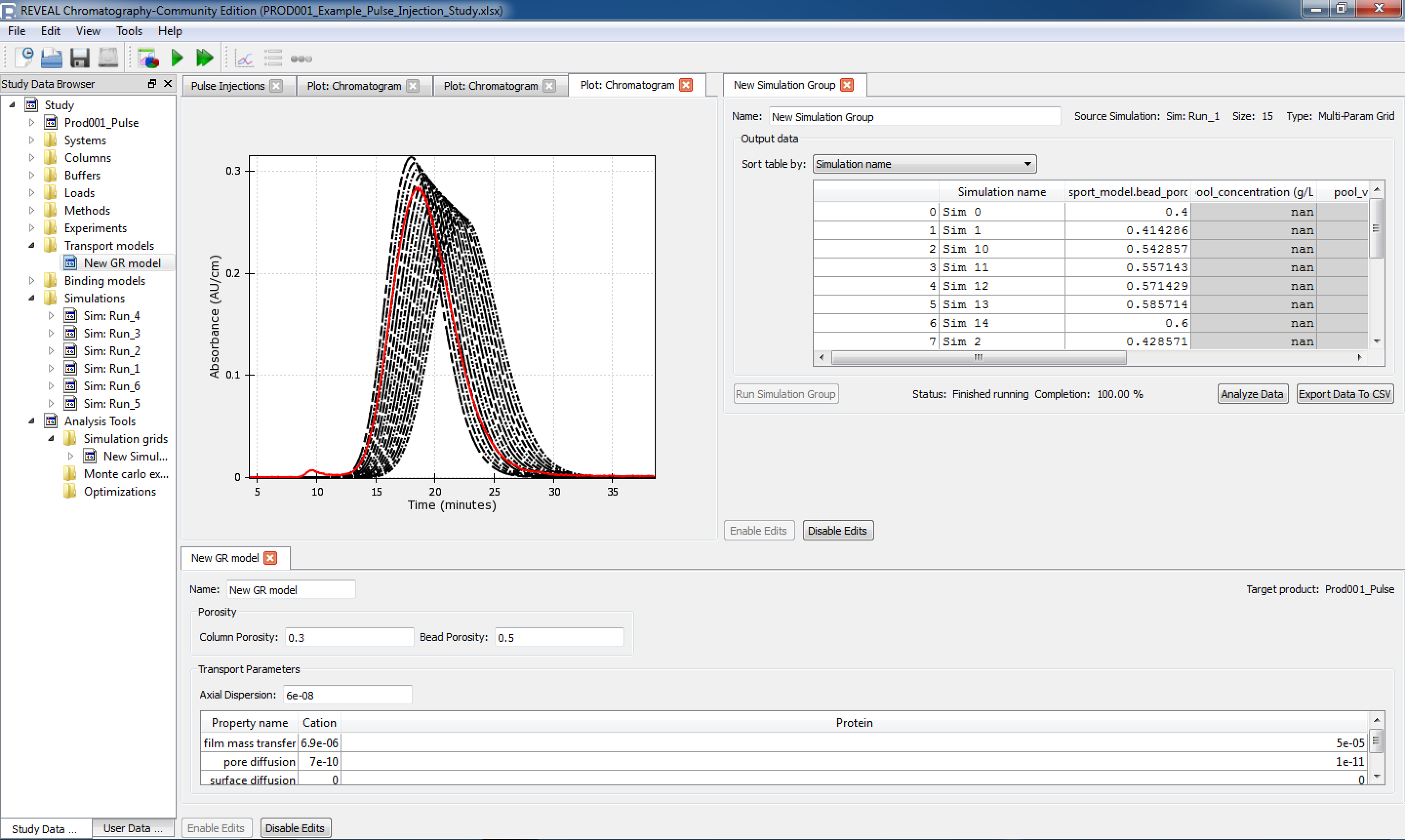1405x840 pixels.
Task: Click the pie chart plot icon
Action: click(x=148, y=58)
